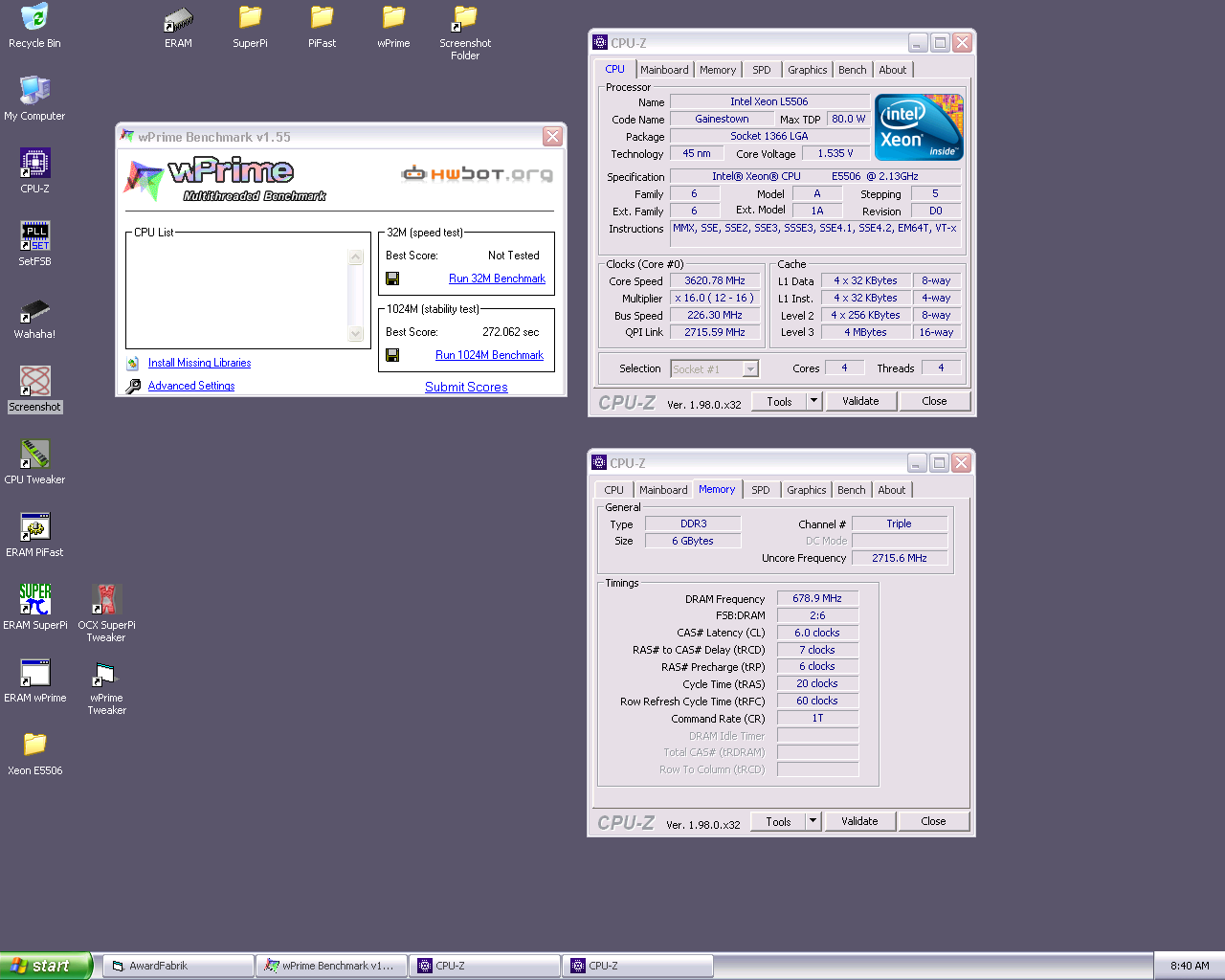The width and height of the screenshot is (1225, 980).
Task: Switch to Mainboard tab in upper CPU-Z
Action: 664,70
